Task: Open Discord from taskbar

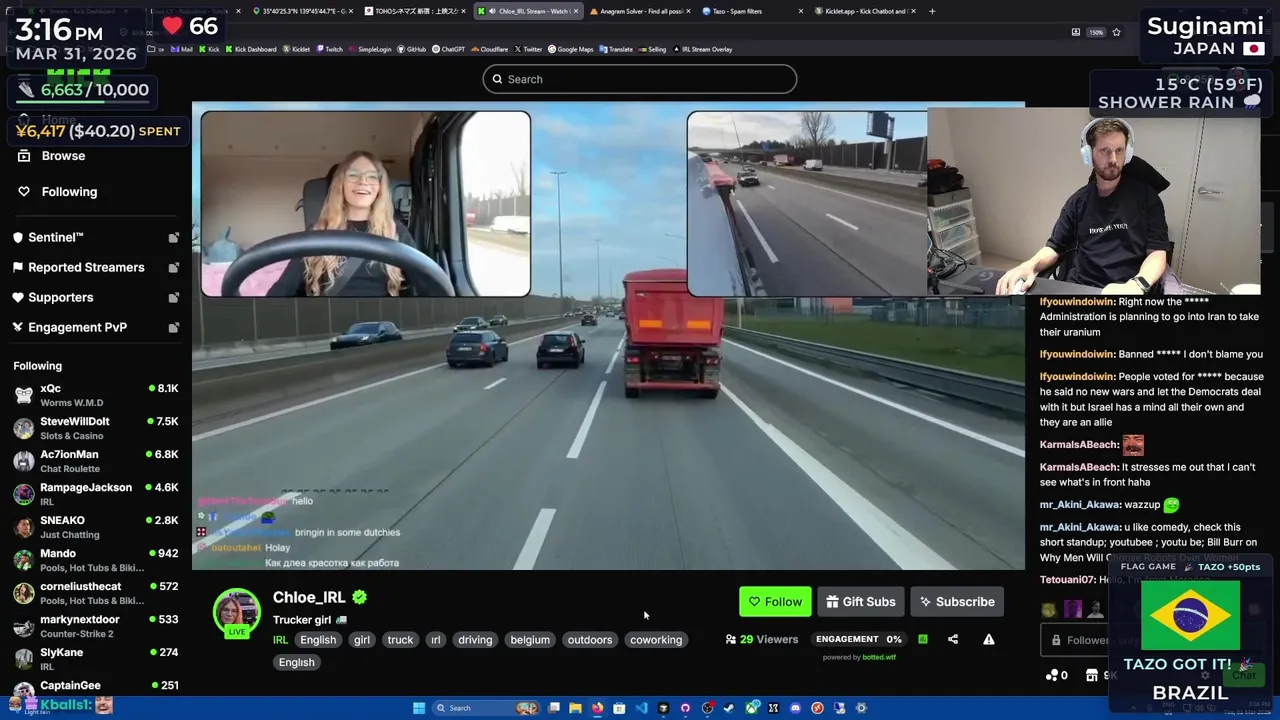Action: 795,708
